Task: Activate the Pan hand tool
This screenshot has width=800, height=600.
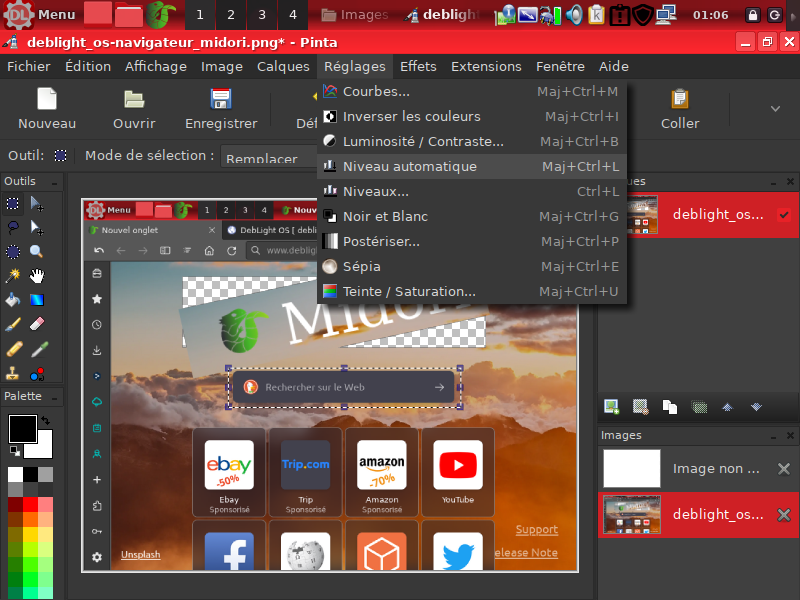Action: pyautogui.click(x=38, y=275)
